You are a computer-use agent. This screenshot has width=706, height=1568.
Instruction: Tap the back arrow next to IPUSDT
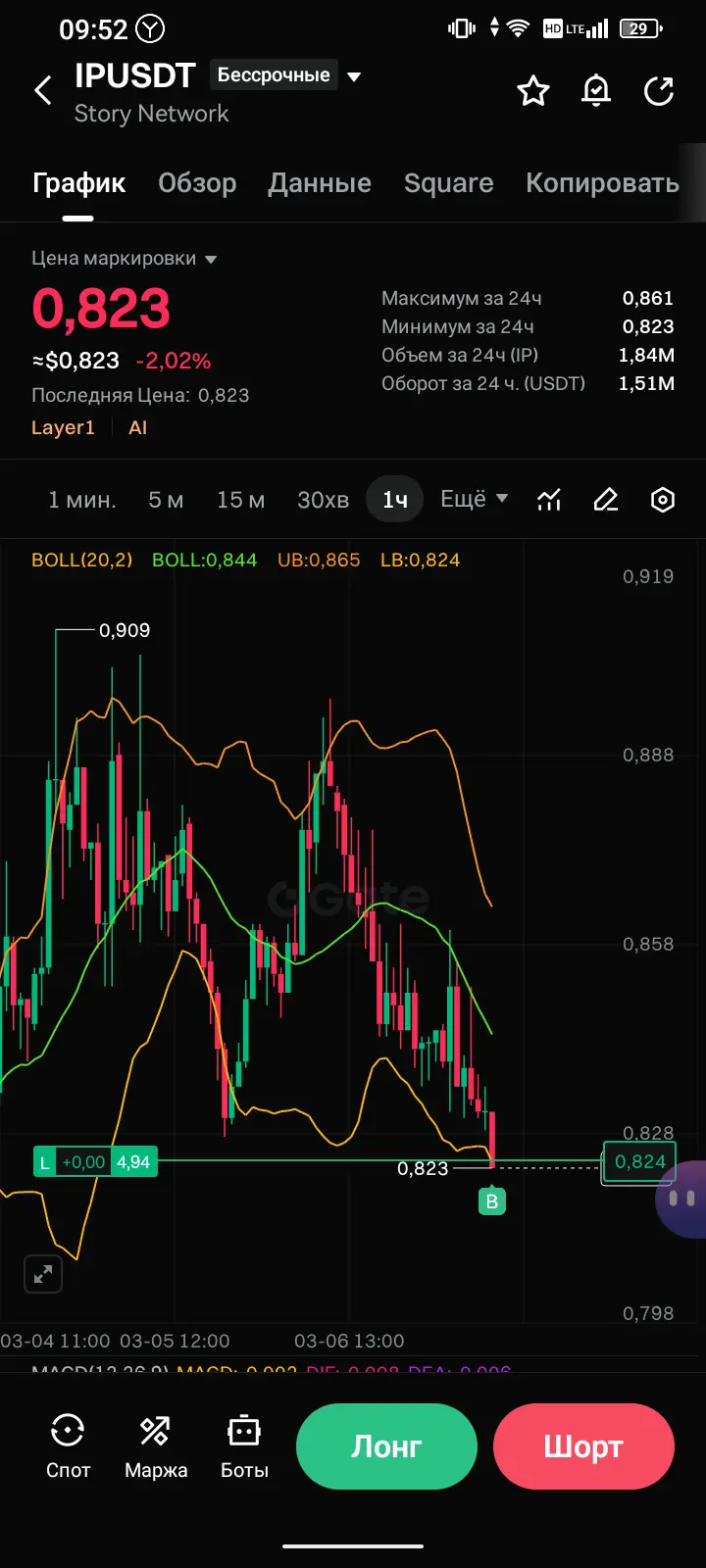(43, 91)
